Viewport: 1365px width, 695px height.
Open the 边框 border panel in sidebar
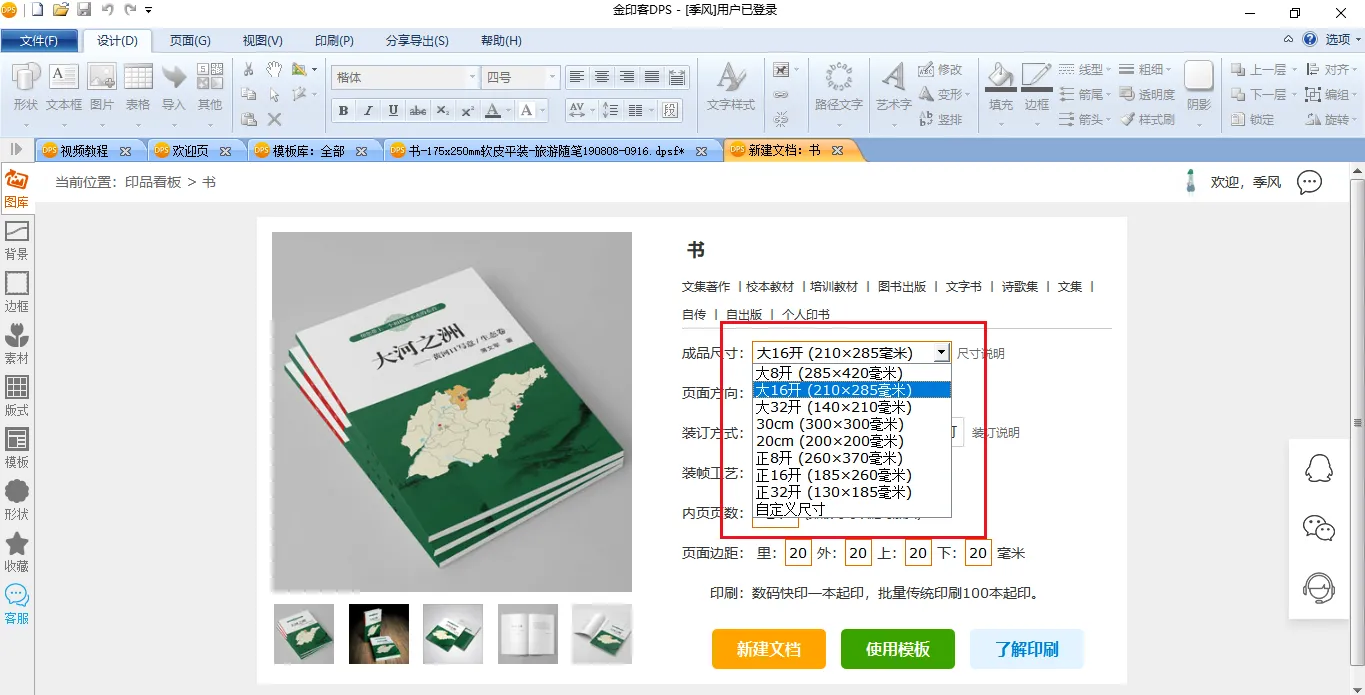pyautogui.click(x=16, y=293)
